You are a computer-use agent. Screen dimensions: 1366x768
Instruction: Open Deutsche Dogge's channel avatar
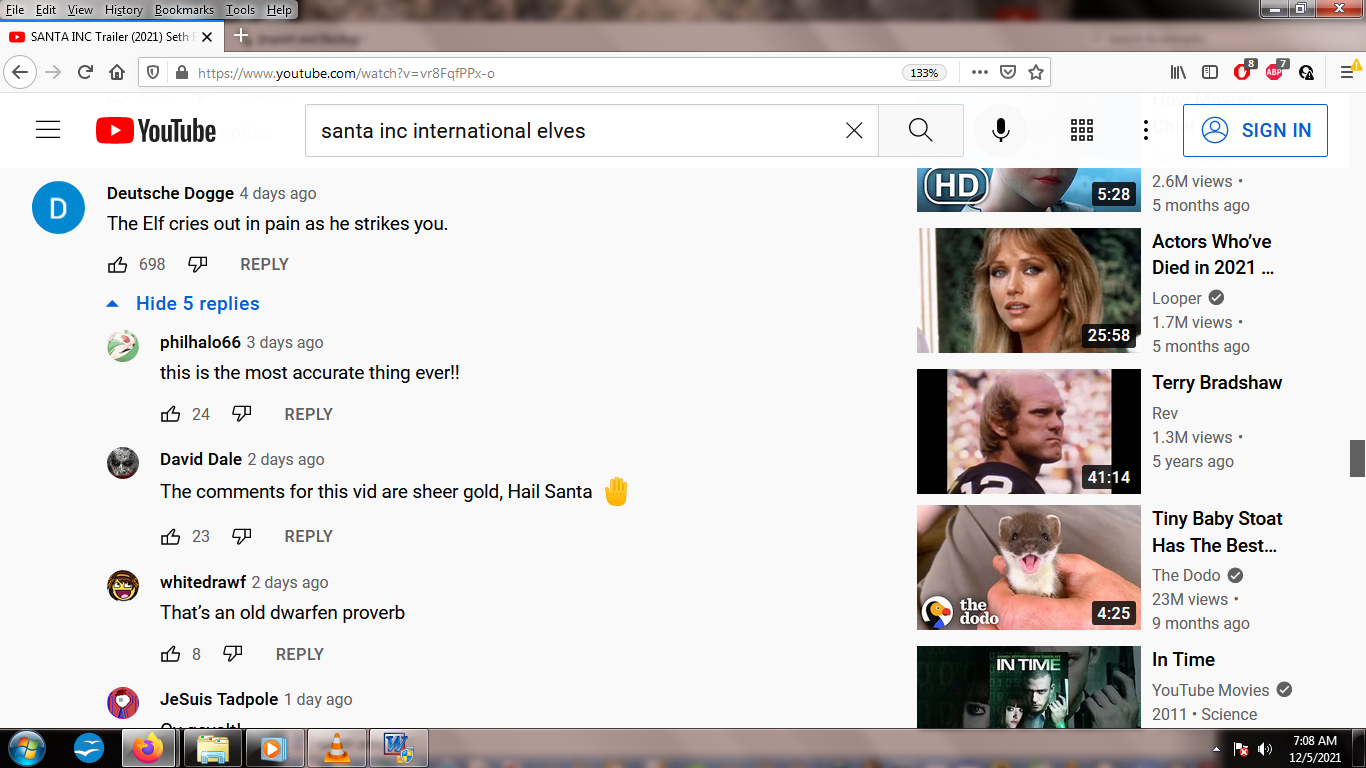58,208
